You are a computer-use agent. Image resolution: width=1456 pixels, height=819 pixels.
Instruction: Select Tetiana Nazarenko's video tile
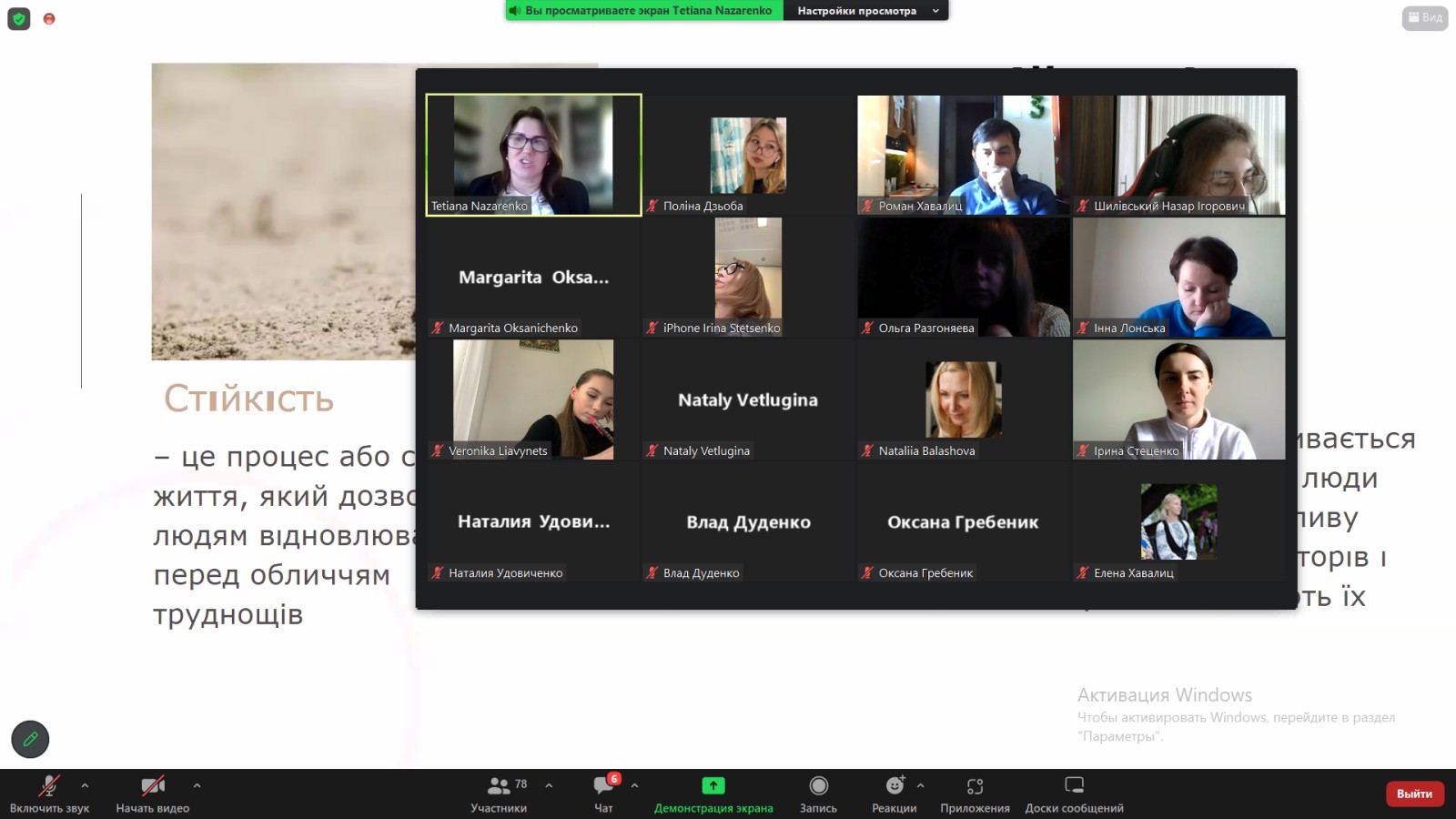533,155
